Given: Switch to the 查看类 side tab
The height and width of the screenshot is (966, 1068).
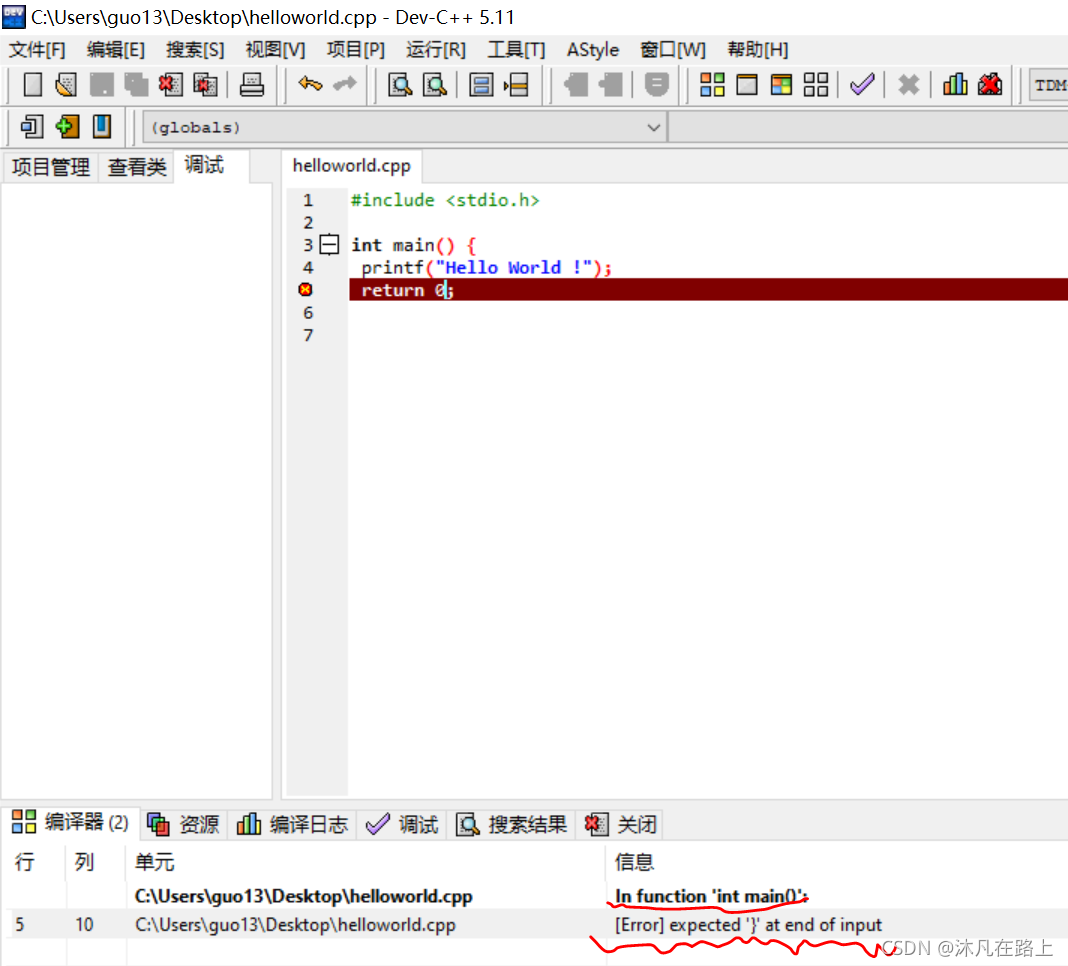Looking at the screenshot, I should click(137, 167).
